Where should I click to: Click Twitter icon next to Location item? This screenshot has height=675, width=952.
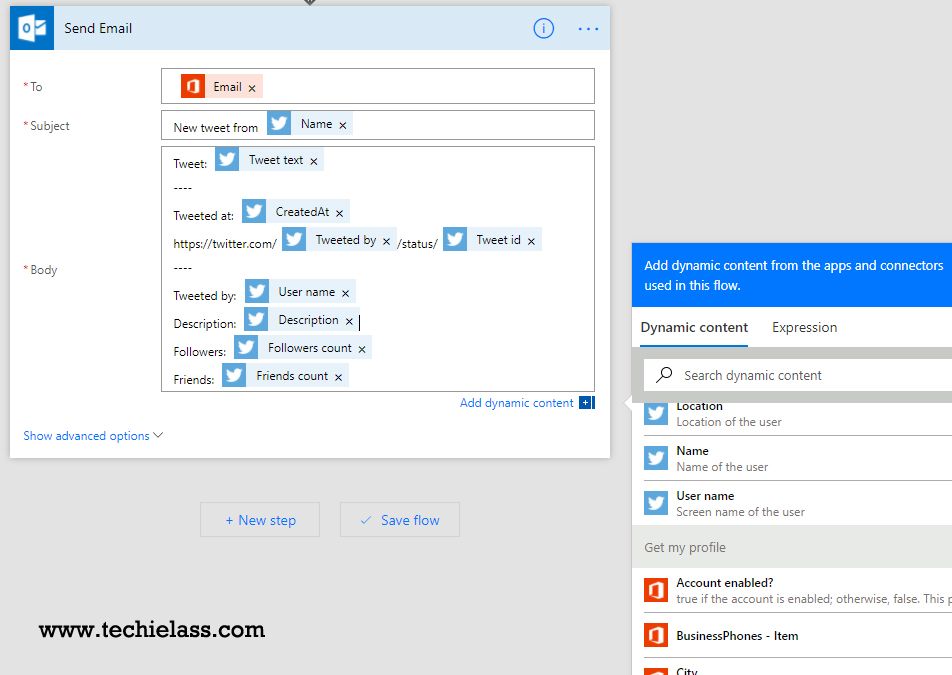(656, 413)
